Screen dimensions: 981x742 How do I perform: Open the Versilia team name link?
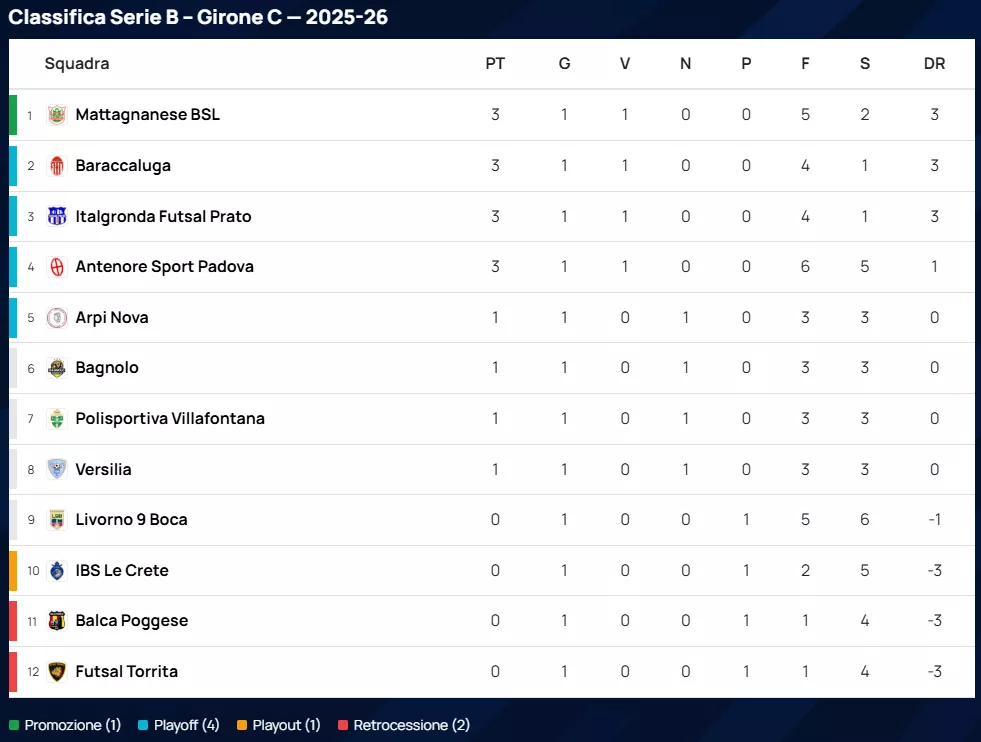coord(103,470)
